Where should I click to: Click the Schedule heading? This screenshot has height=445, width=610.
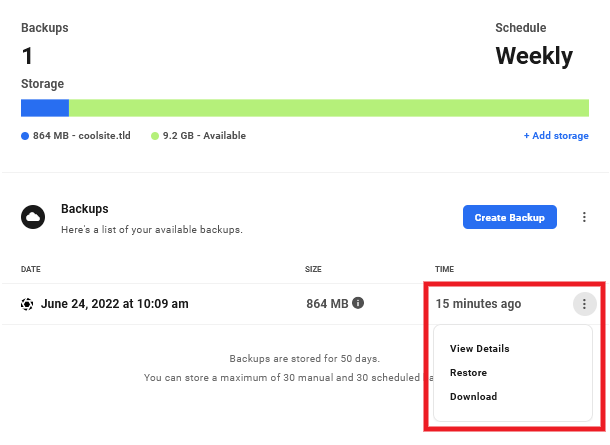pyautogui.click(x=521, y=28)
